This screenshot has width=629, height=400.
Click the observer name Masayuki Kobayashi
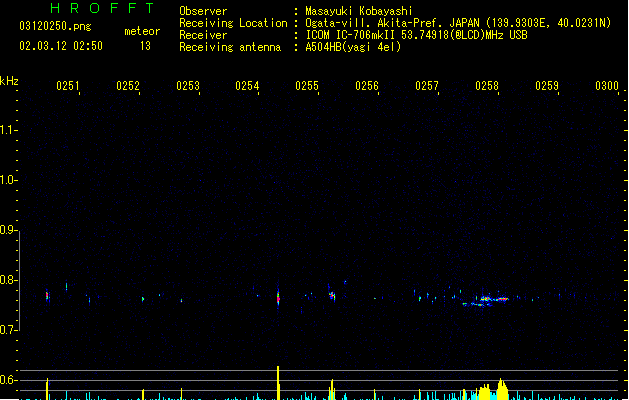[x=359, y=11]
